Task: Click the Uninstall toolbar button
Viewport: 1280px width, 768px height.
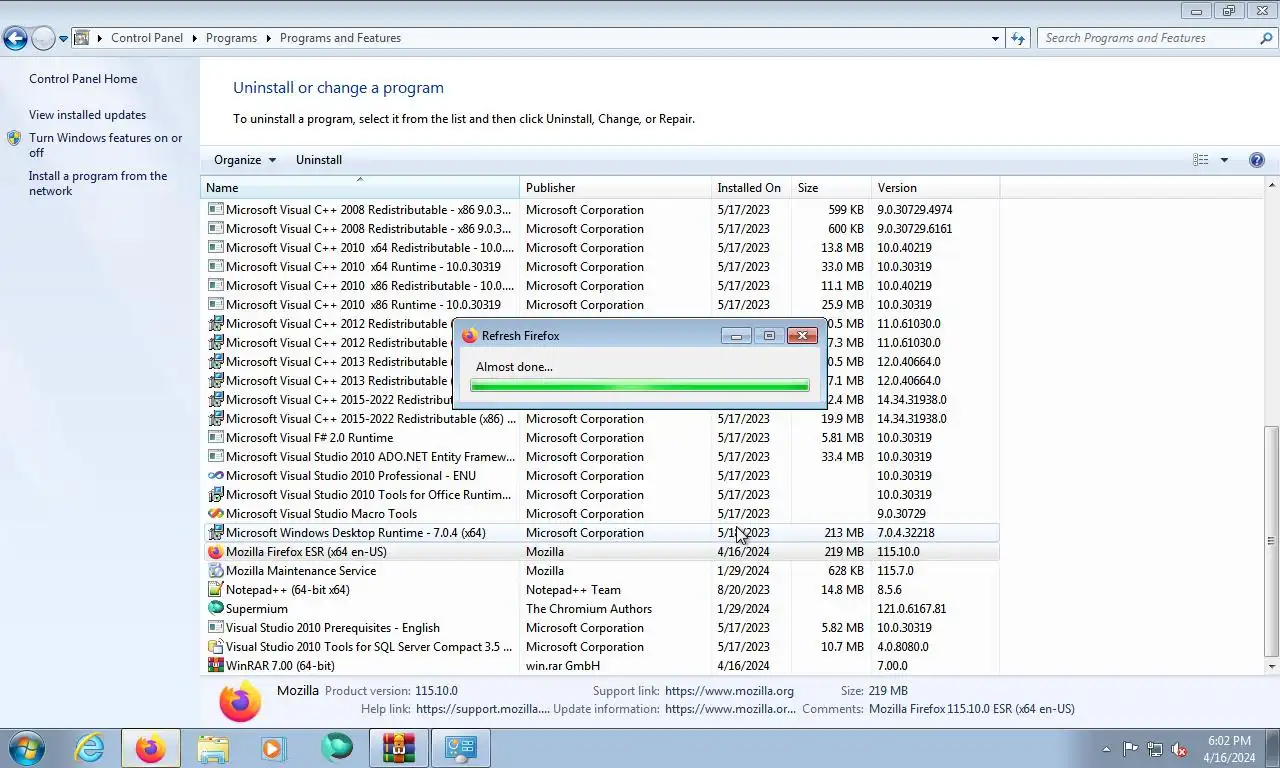Action: [319, 160]
